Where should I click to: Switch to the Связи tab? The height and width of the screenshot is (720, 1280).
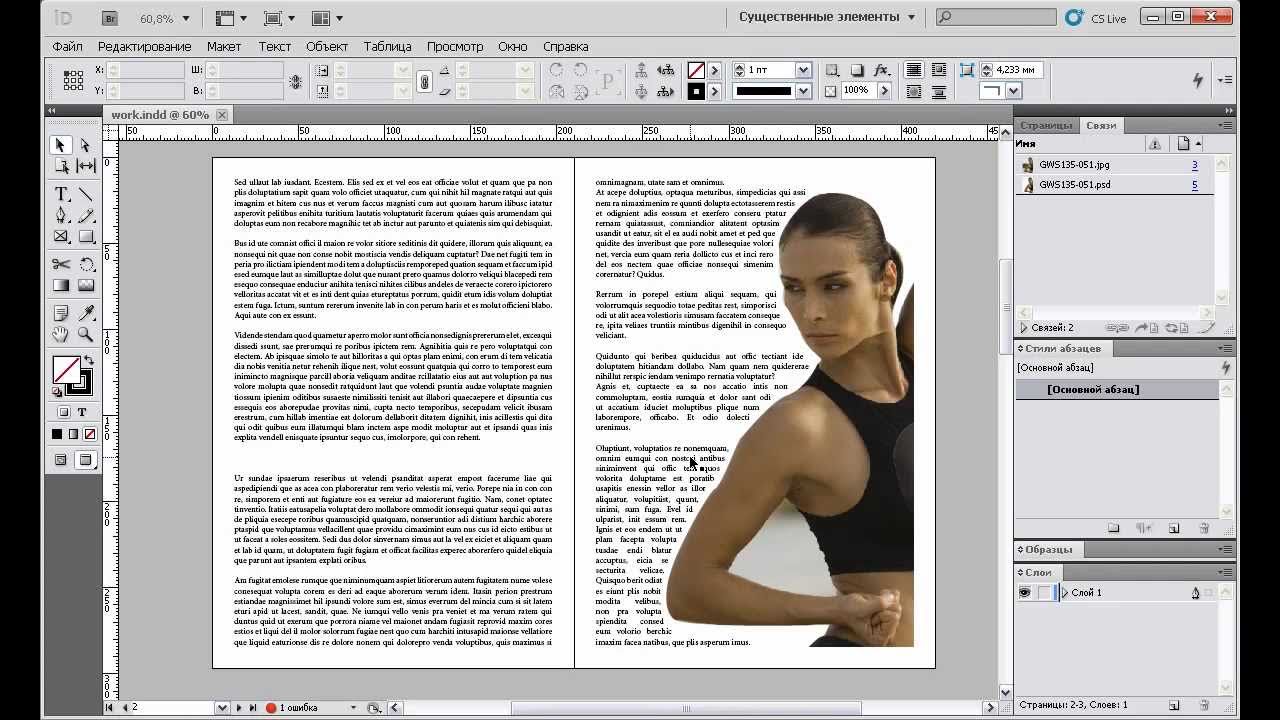point(1101,125)
